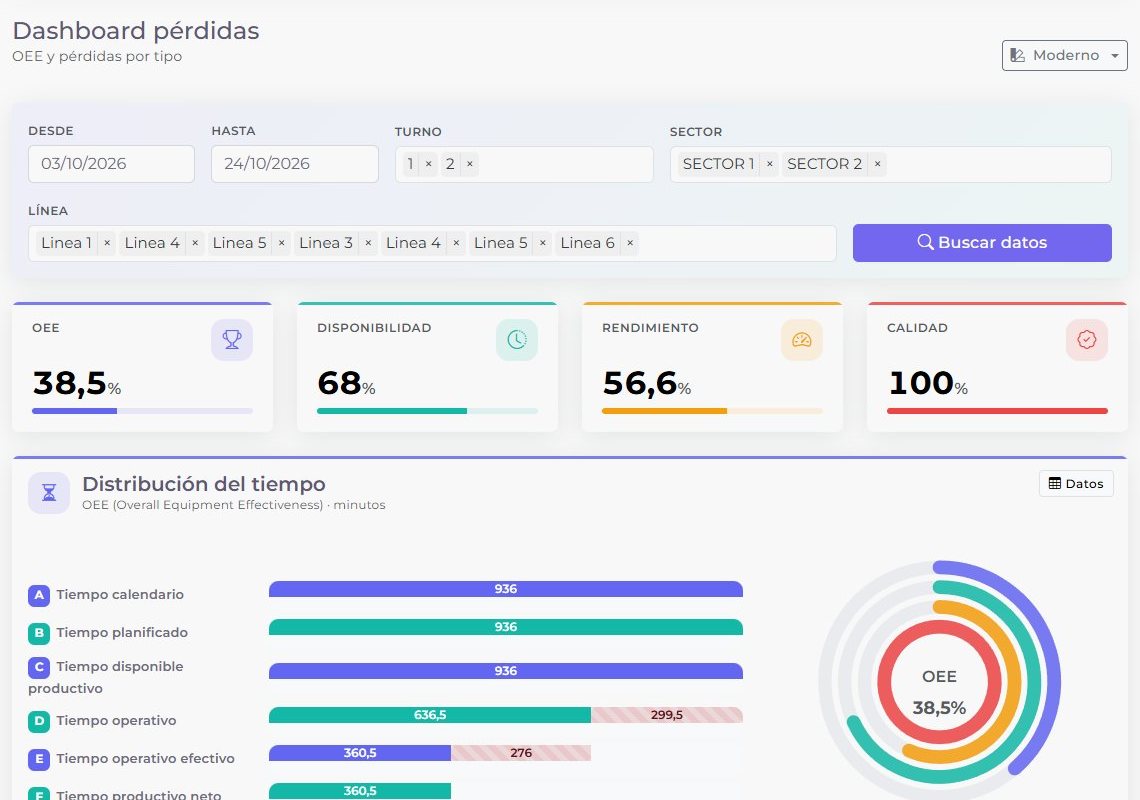The width and height of the screenshot is (1140, 800).
Task: Click the Calidad check badge icon
Action: [1087, 340]
